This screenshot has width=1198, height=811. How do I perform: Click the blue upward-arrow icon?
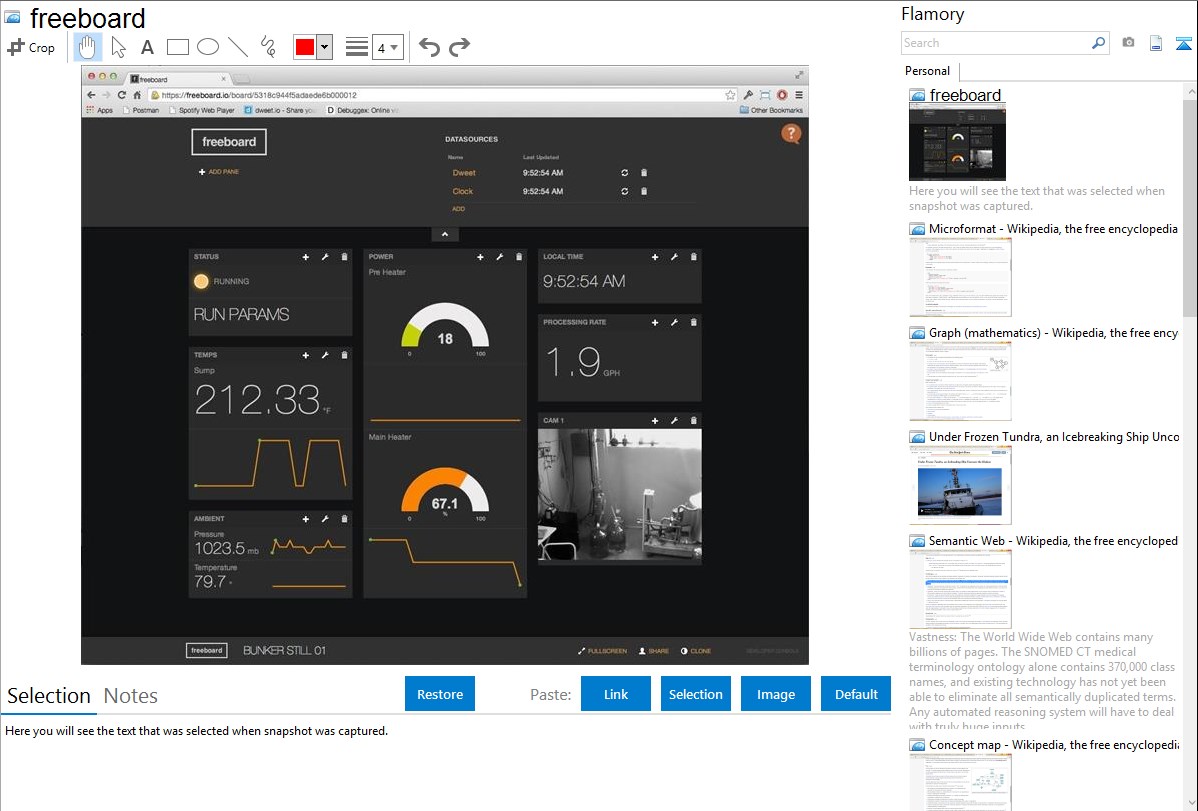coord(1183,43)
